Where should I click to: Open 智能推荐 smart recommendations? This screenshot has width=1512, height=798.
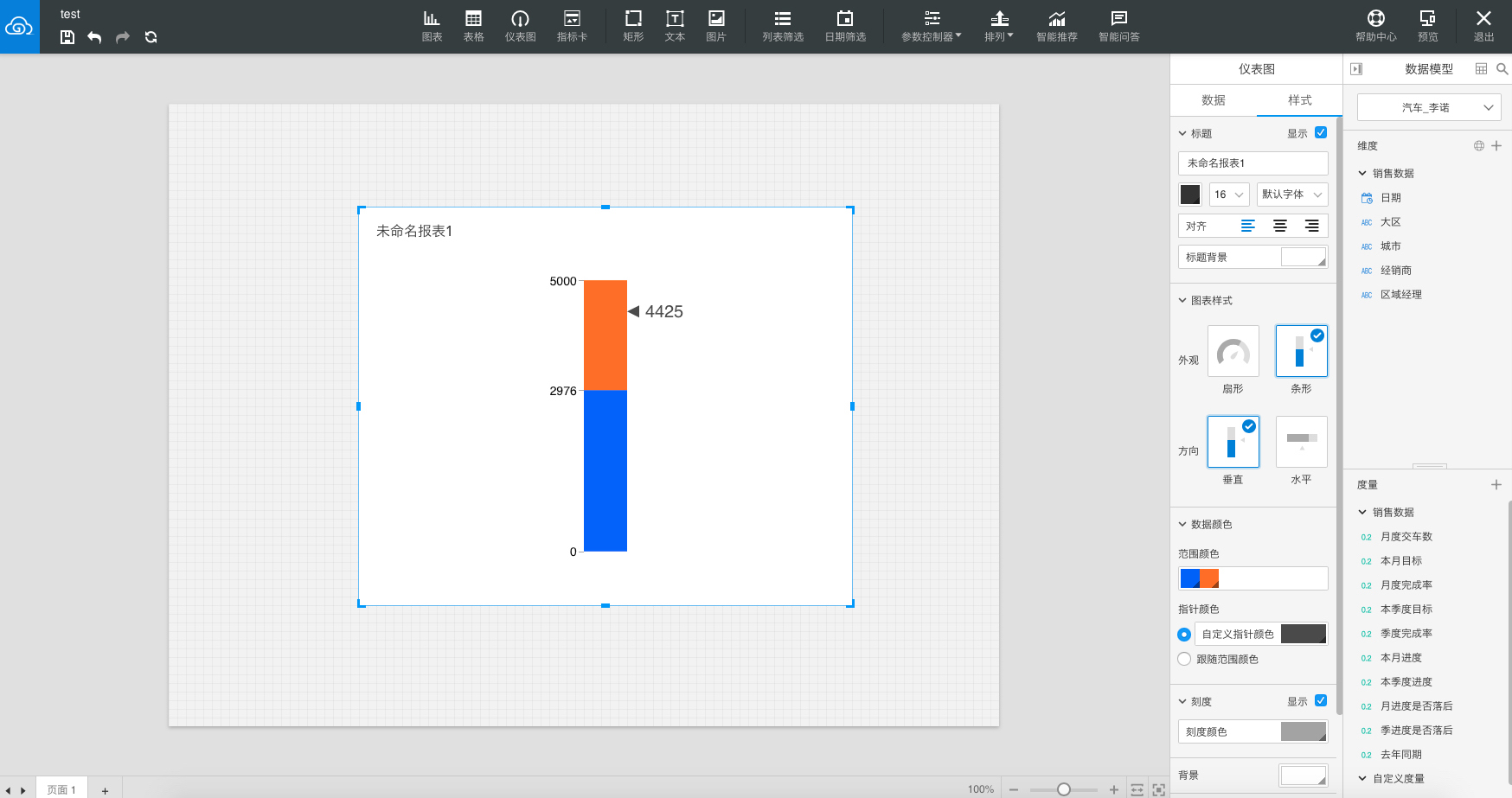click(1057, 26)
